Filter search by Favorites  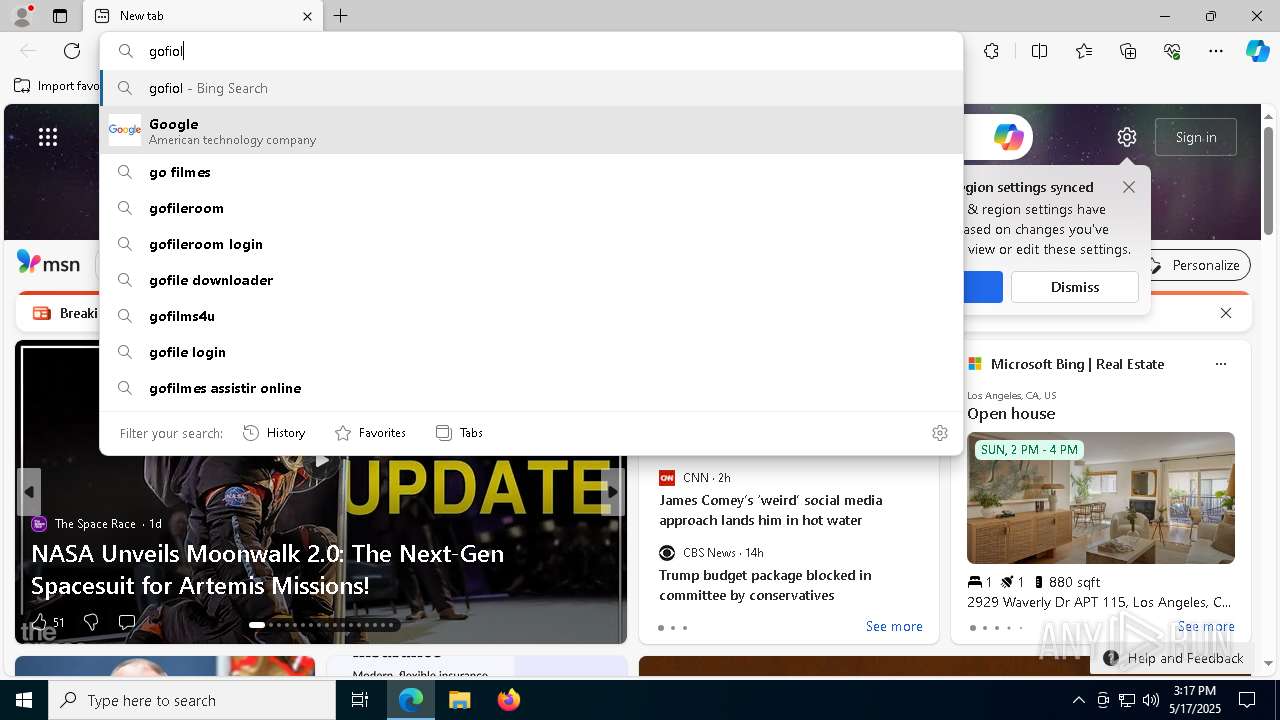[x=370, y=433]
